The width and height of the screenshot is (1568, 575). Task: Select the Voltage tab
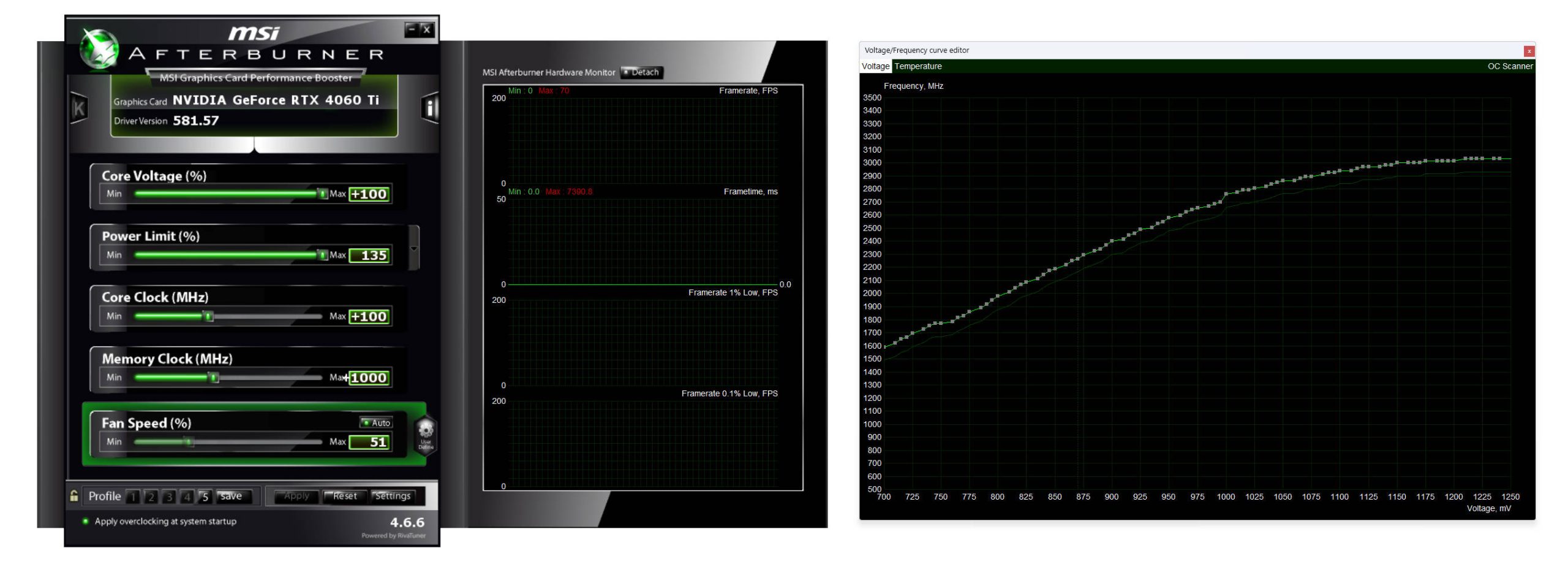(x=875, y=66)
